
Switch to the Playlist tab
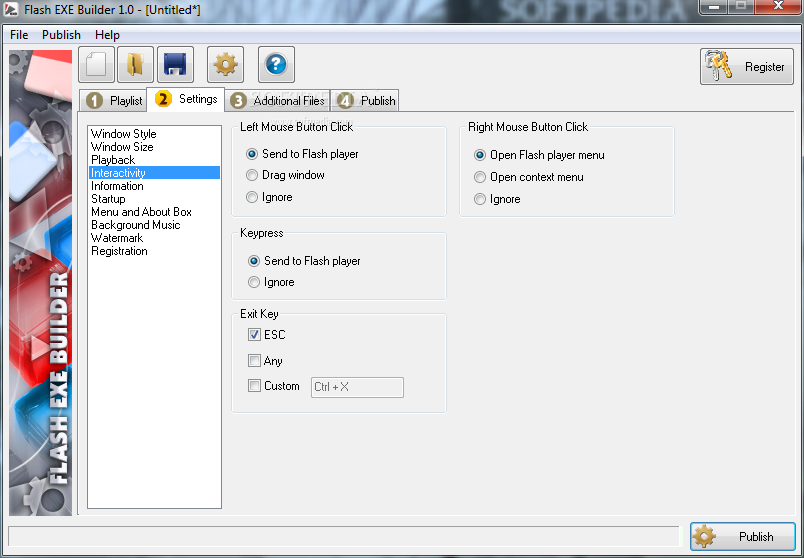point(113,101)
